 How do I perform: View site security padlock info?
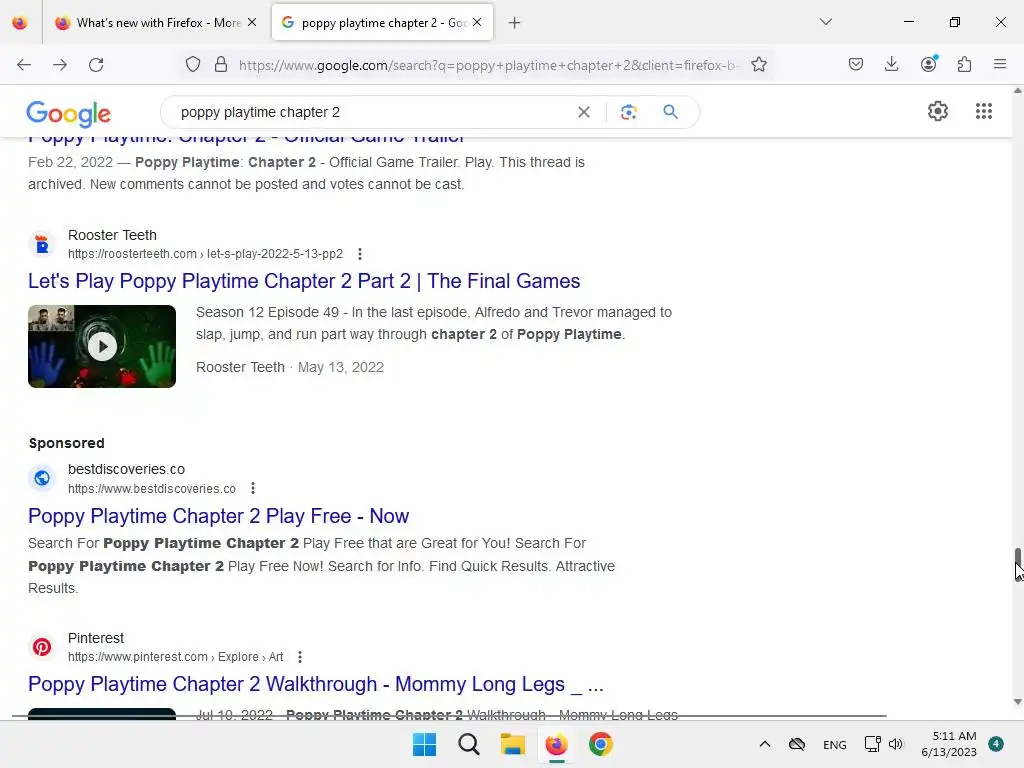[x=221, y=65]
